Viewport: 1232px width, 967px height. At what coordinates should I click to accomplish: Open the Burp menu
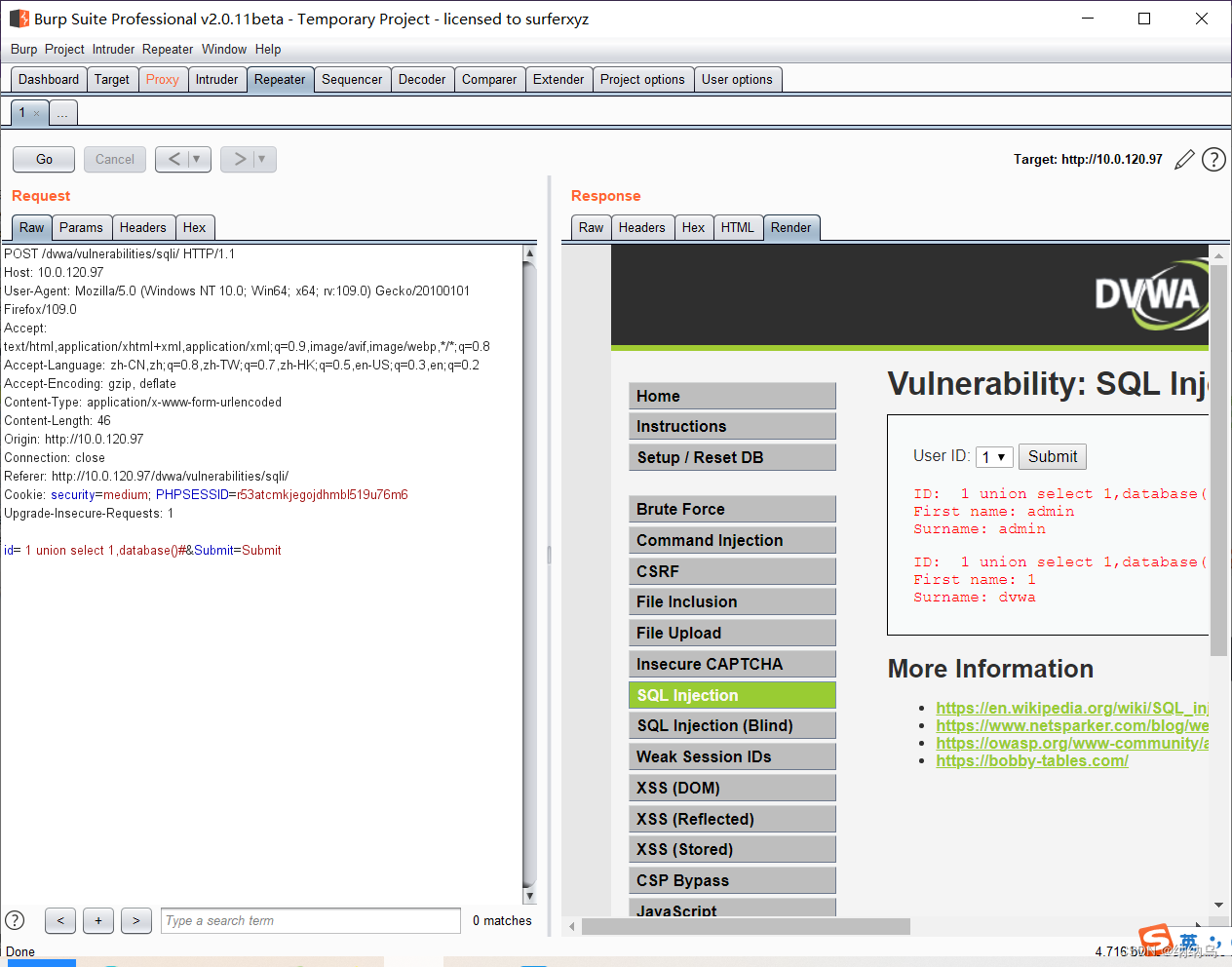23,49
